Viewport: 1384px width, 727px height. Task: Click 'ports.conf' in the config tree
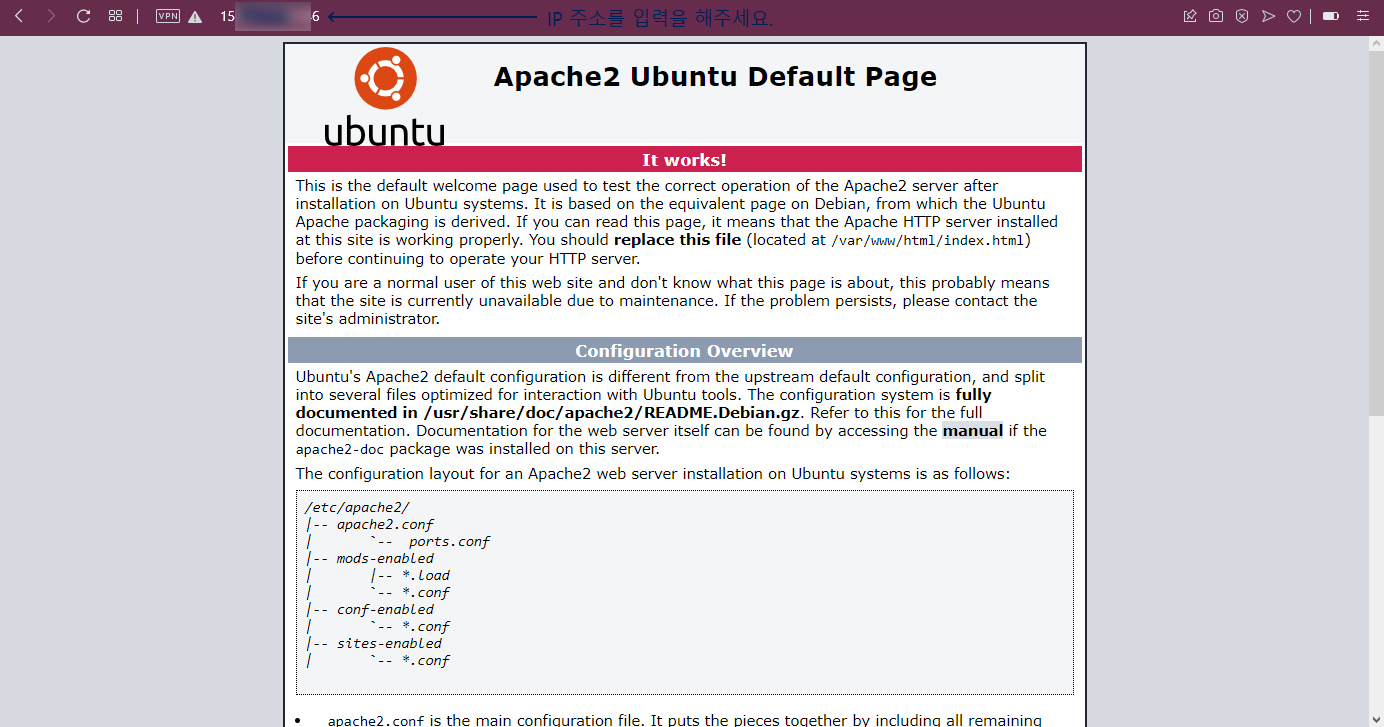coord(449,542)
